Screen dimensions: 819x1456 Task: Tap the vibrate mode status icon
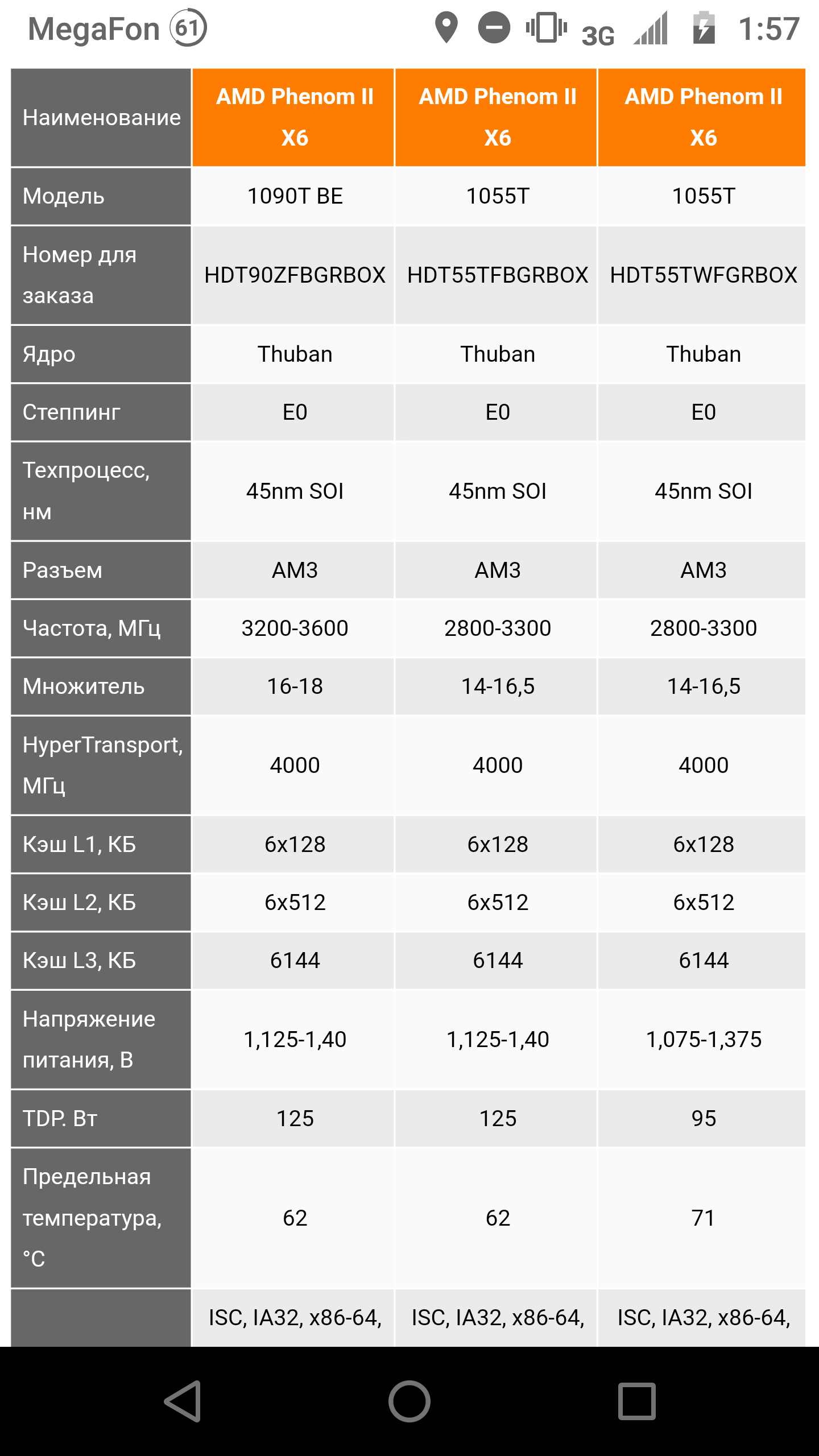(546, 27)
